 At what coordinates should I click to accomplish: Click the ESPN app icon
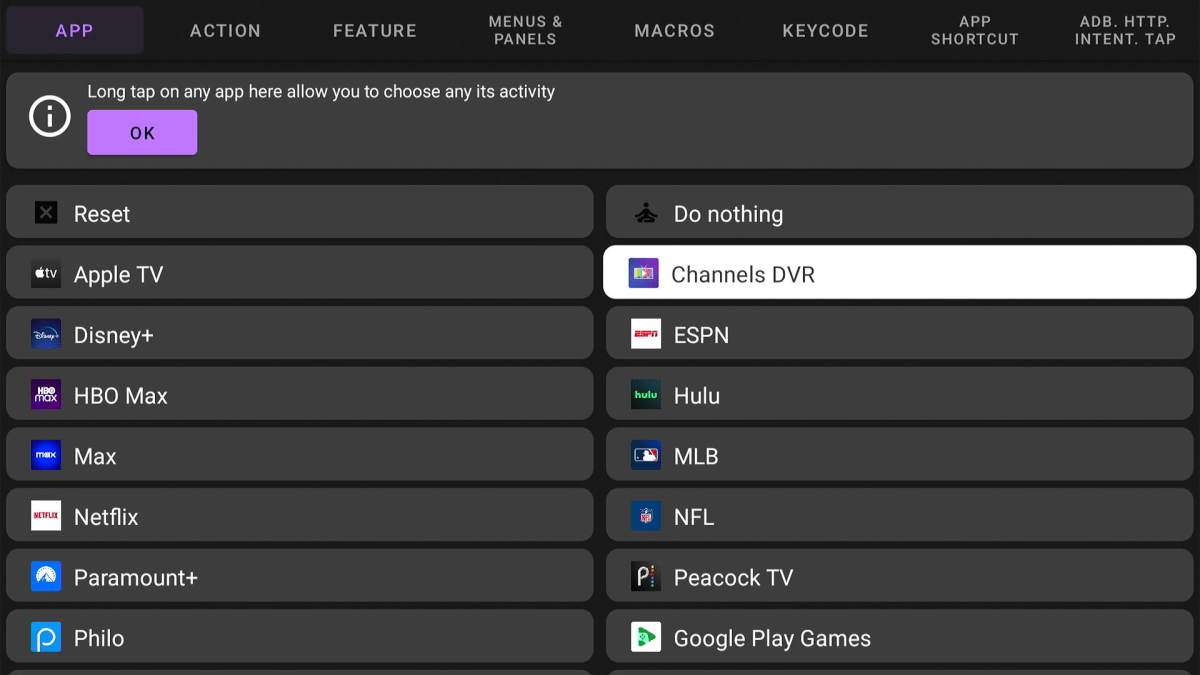pos(646,335)
